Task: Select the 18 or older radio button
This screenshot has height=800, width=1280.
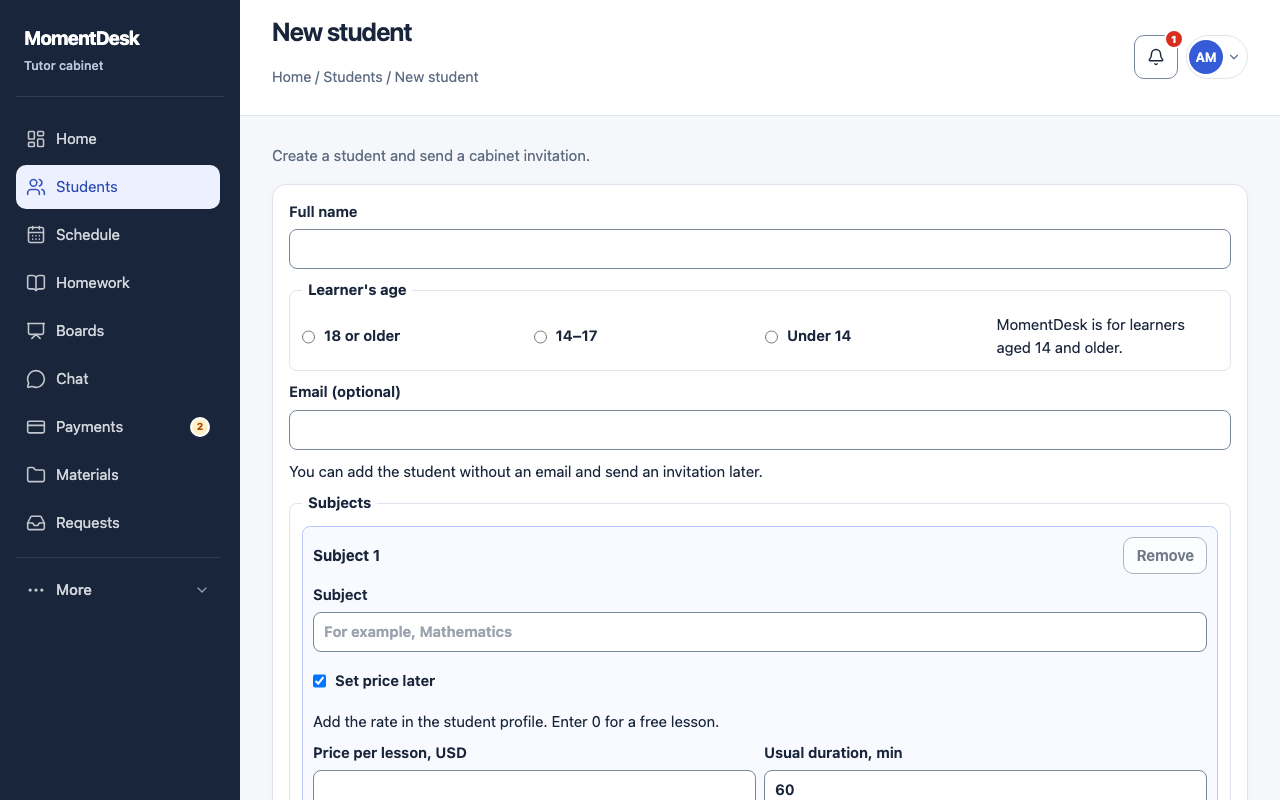Action: click(308, 337)
